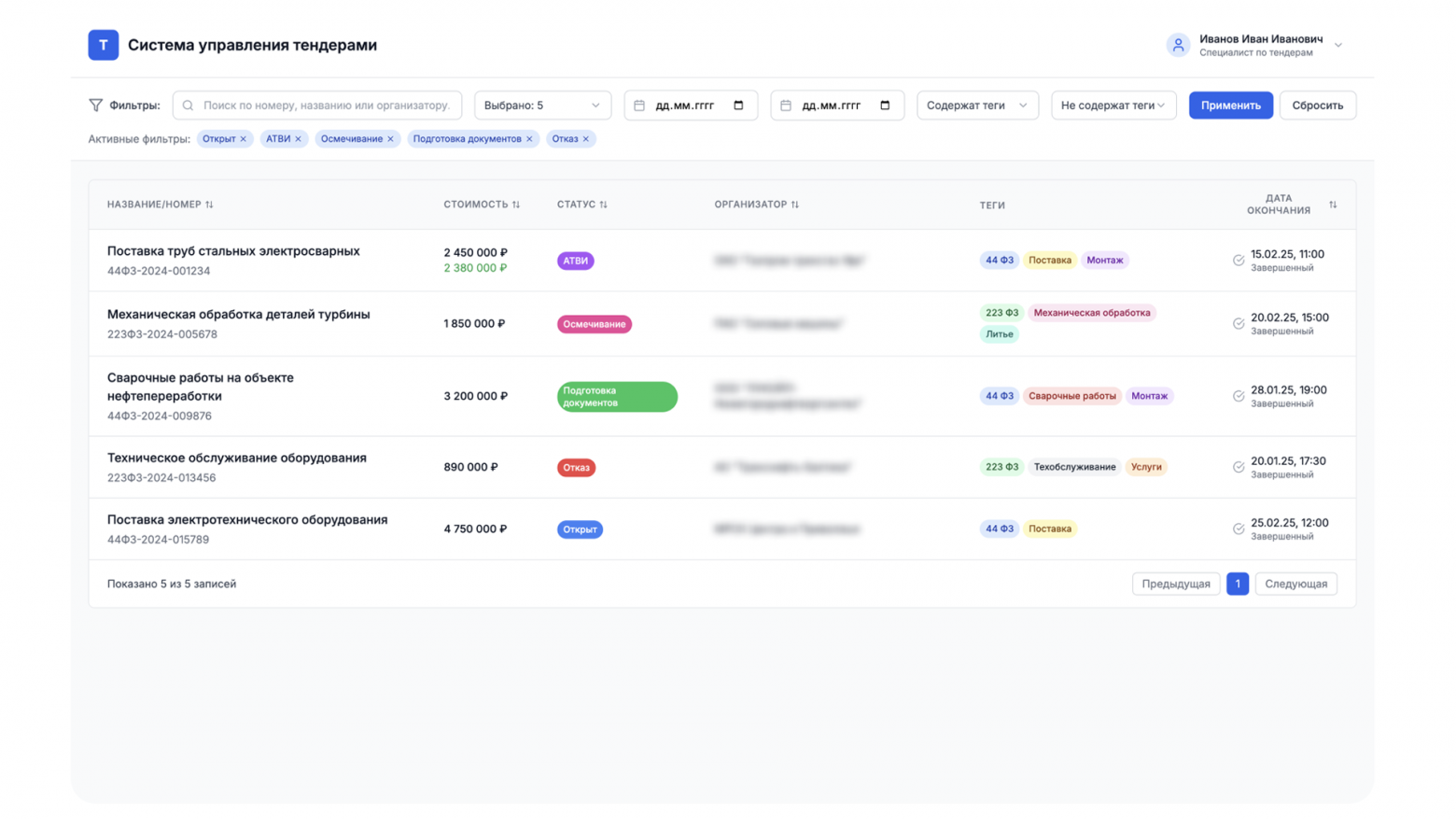Screen dimensions: 1456x819
Task: Sort by Статус column arrows
Action: click(604, 205)
